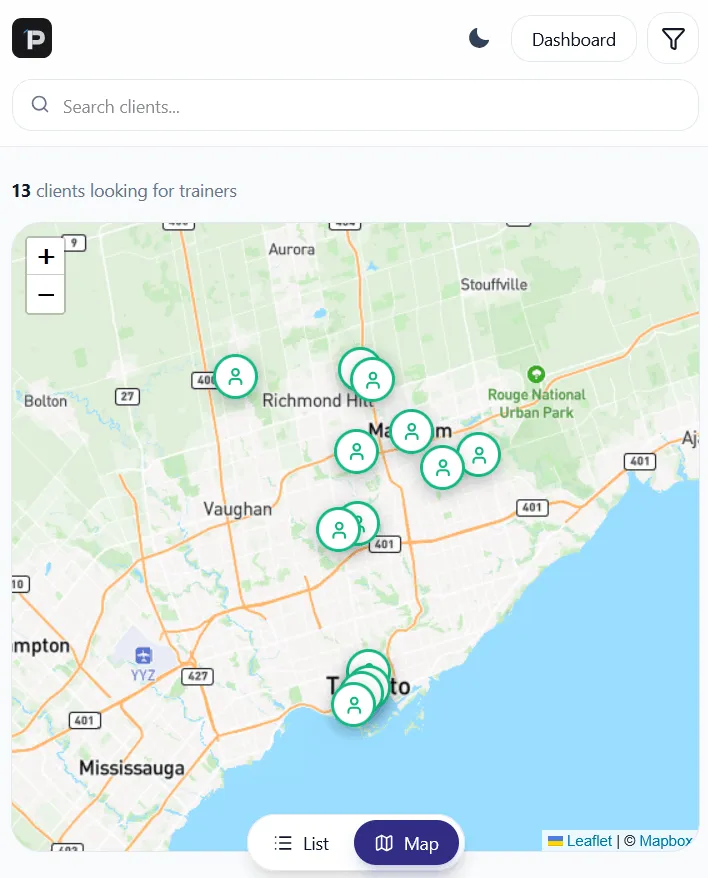Click the YYZ airport icon
Image resolution: width=708 pixels, height=878 pixels.
(x=143, y=654)
